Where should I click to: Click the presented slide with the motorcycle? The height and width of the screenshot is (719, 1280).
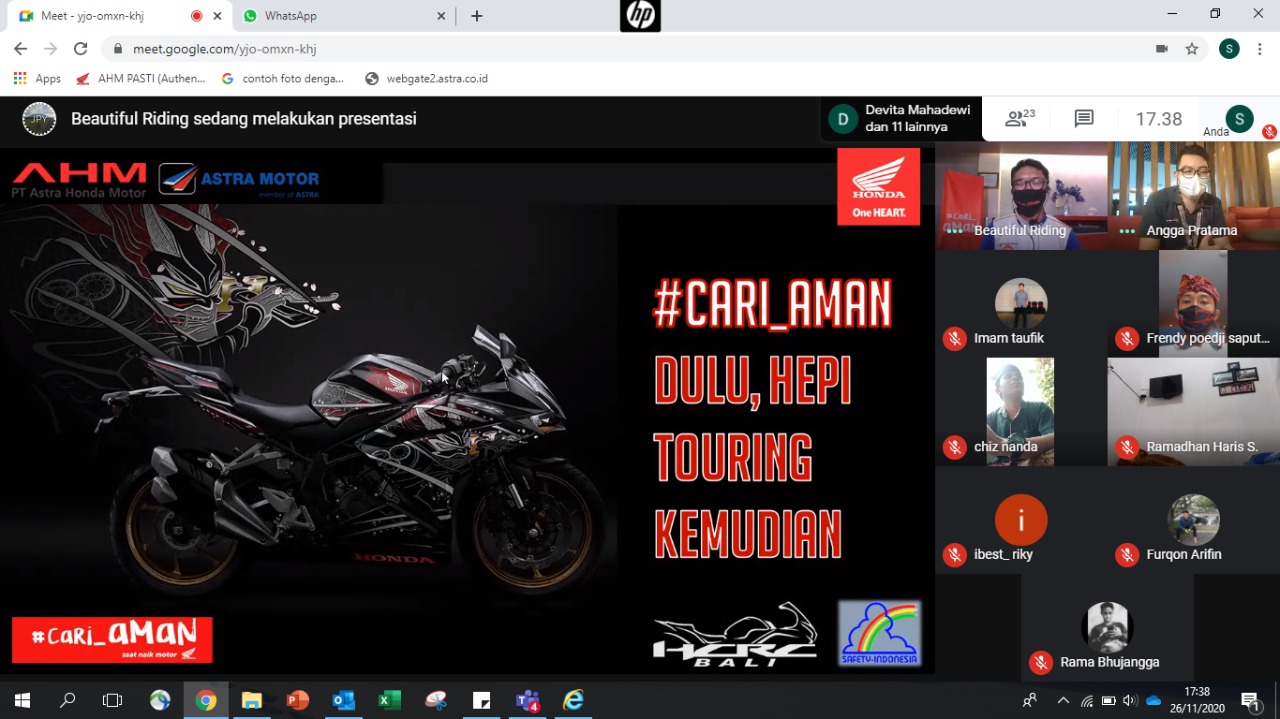tap(467, 410)
